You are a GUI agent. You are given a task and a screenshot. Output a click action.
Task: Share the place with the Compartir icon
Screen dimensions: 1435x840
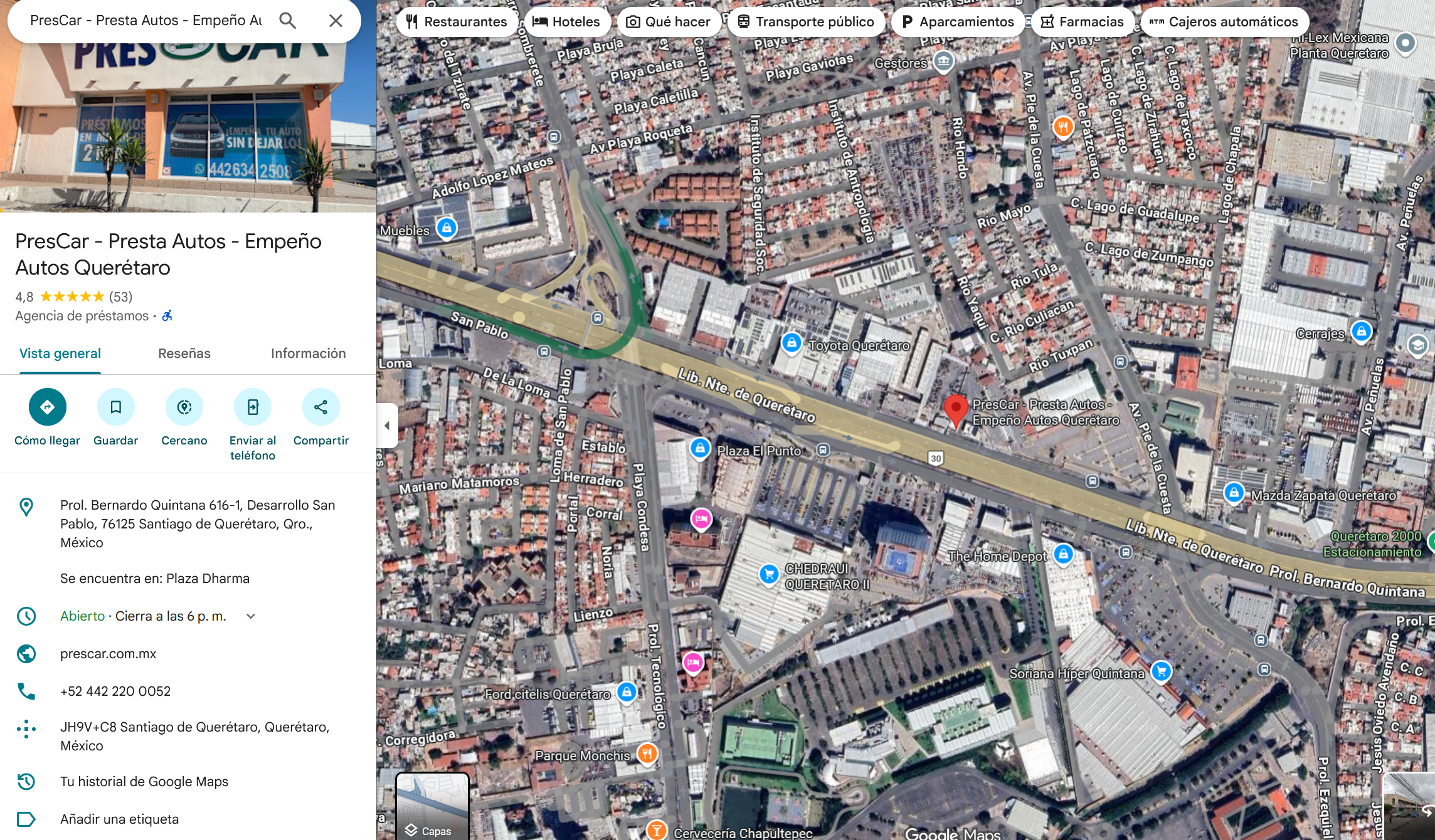coord(320,407)
